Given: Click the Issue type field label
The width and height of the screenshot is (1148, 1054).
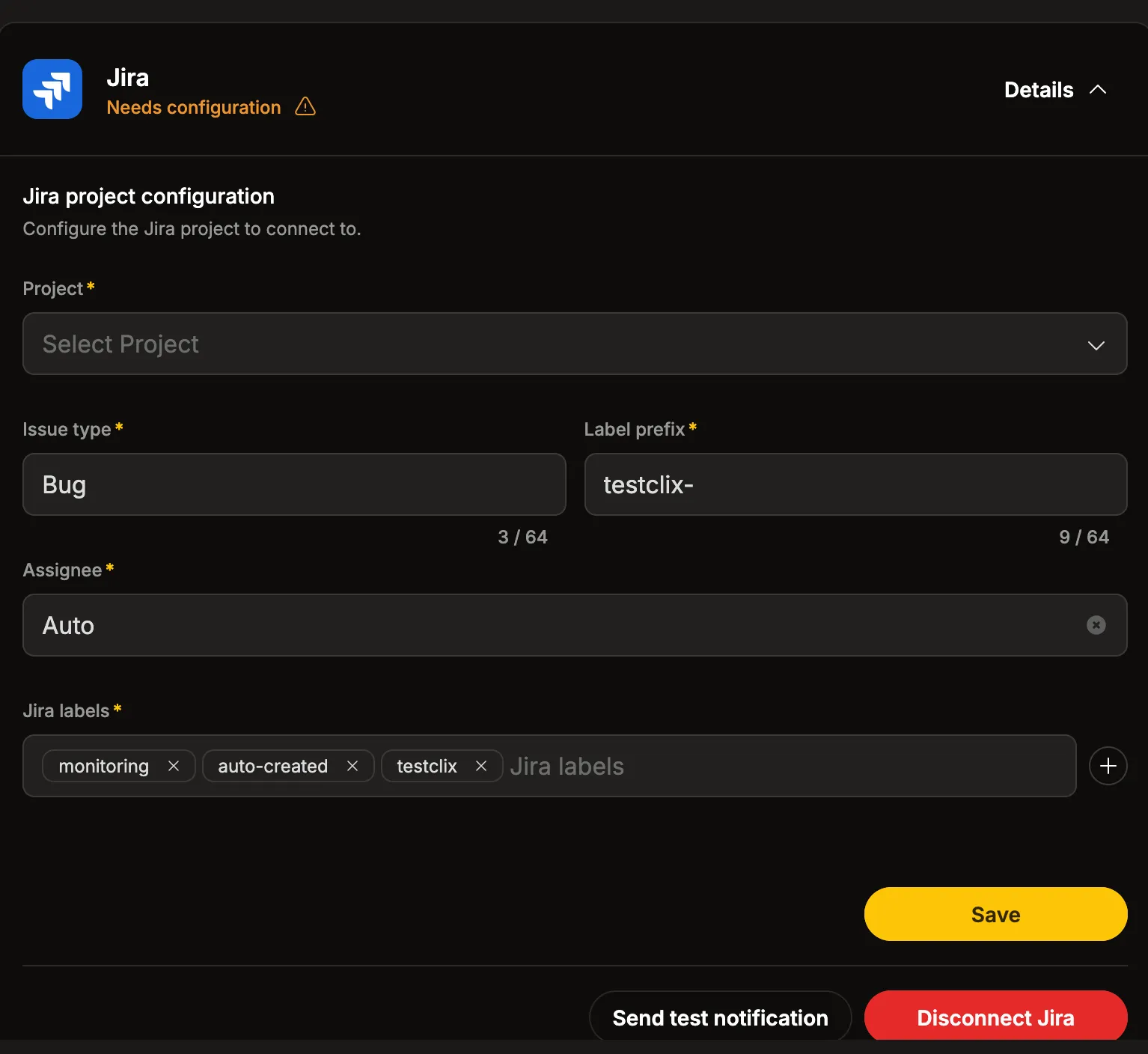Looking at the screenshot, I should pos(67,429).
